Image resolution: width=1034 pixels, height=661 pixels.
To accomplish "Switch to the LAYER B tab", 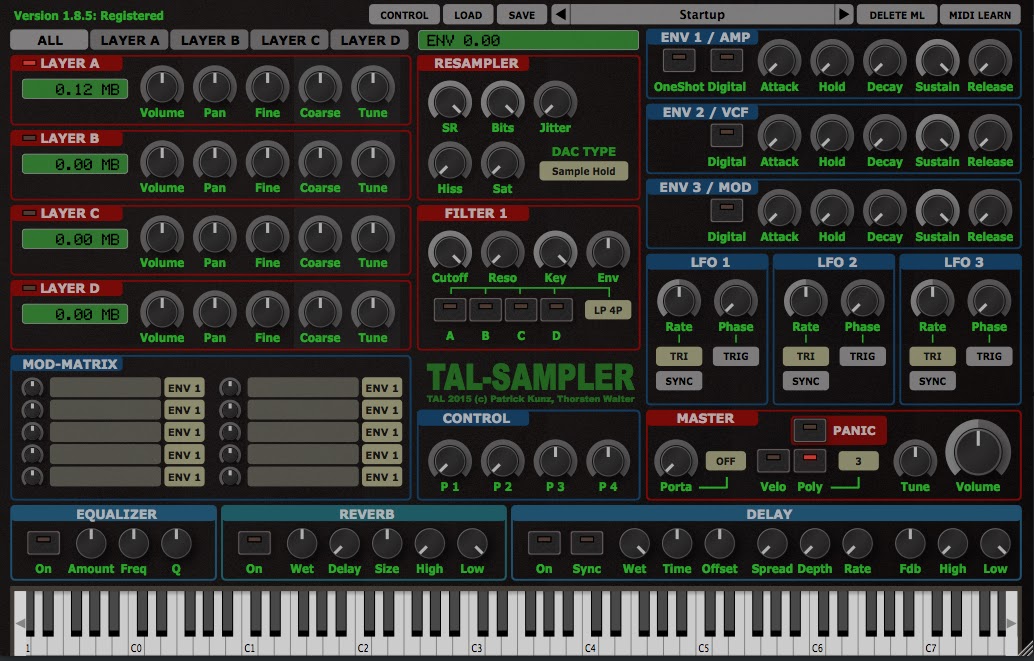I will [x=209, y=40].
